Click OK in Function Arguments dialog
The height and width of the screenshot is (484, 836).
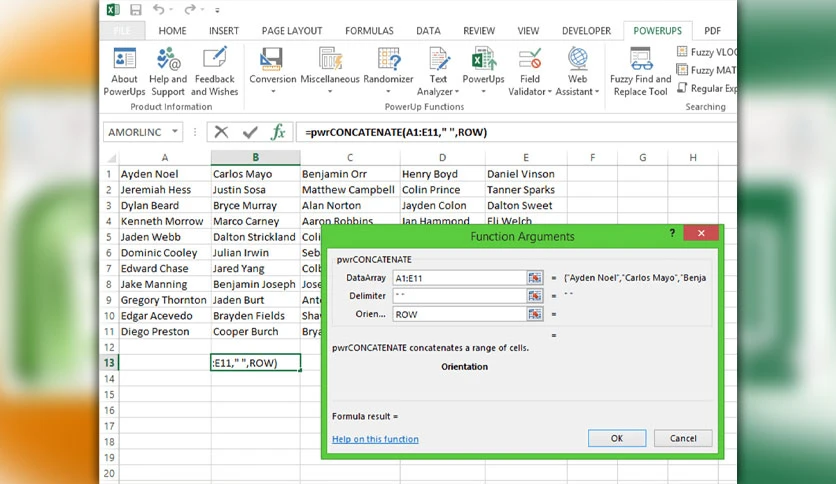(x=617, y=438)
